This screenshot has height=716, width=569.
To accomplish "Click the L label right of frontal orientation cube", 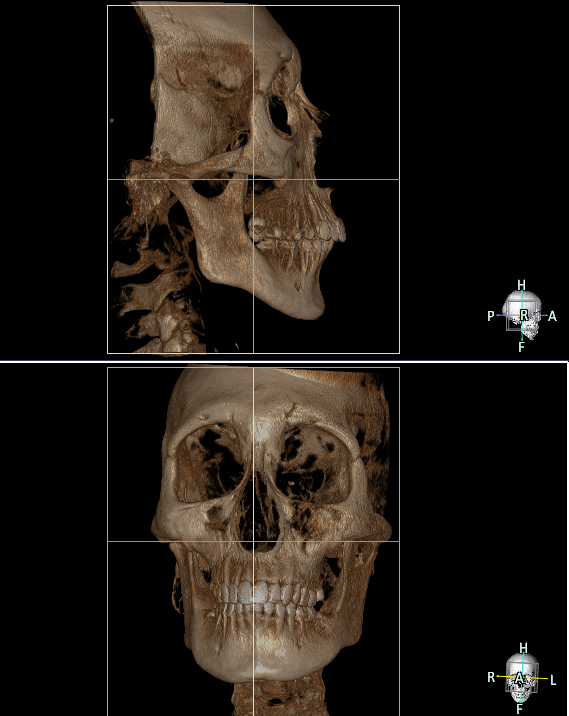I will tap(553, 680).
